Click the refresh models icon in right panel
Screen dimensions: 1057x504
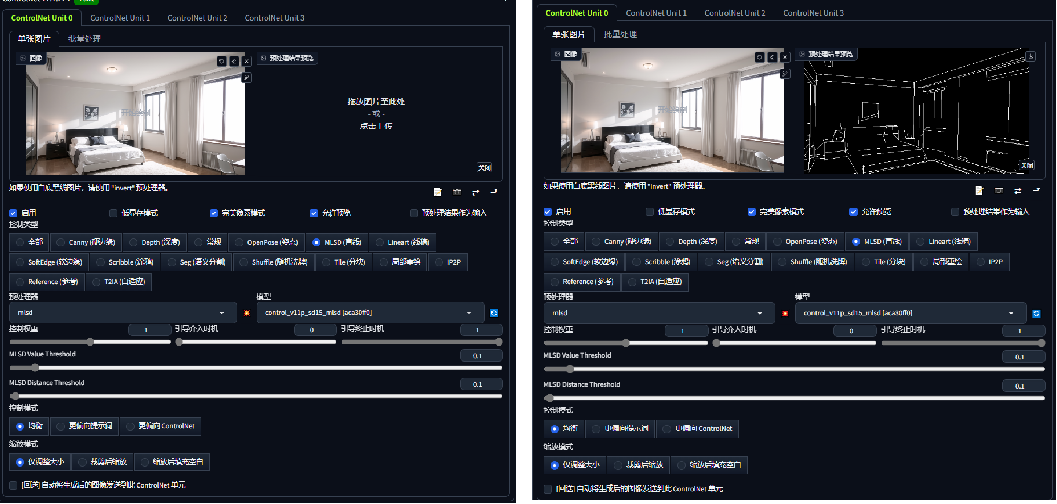click(1035, 313)
